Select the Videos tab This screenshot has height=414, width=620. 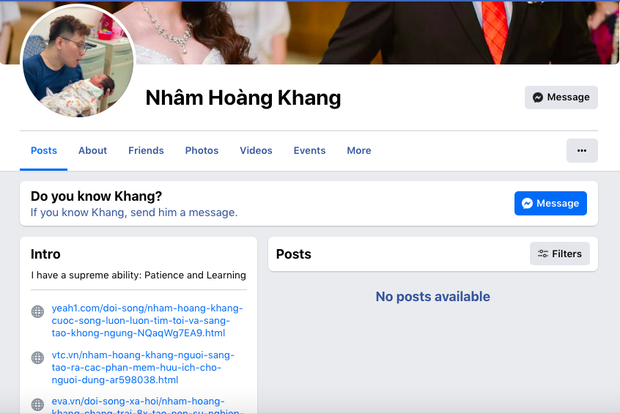256,151
